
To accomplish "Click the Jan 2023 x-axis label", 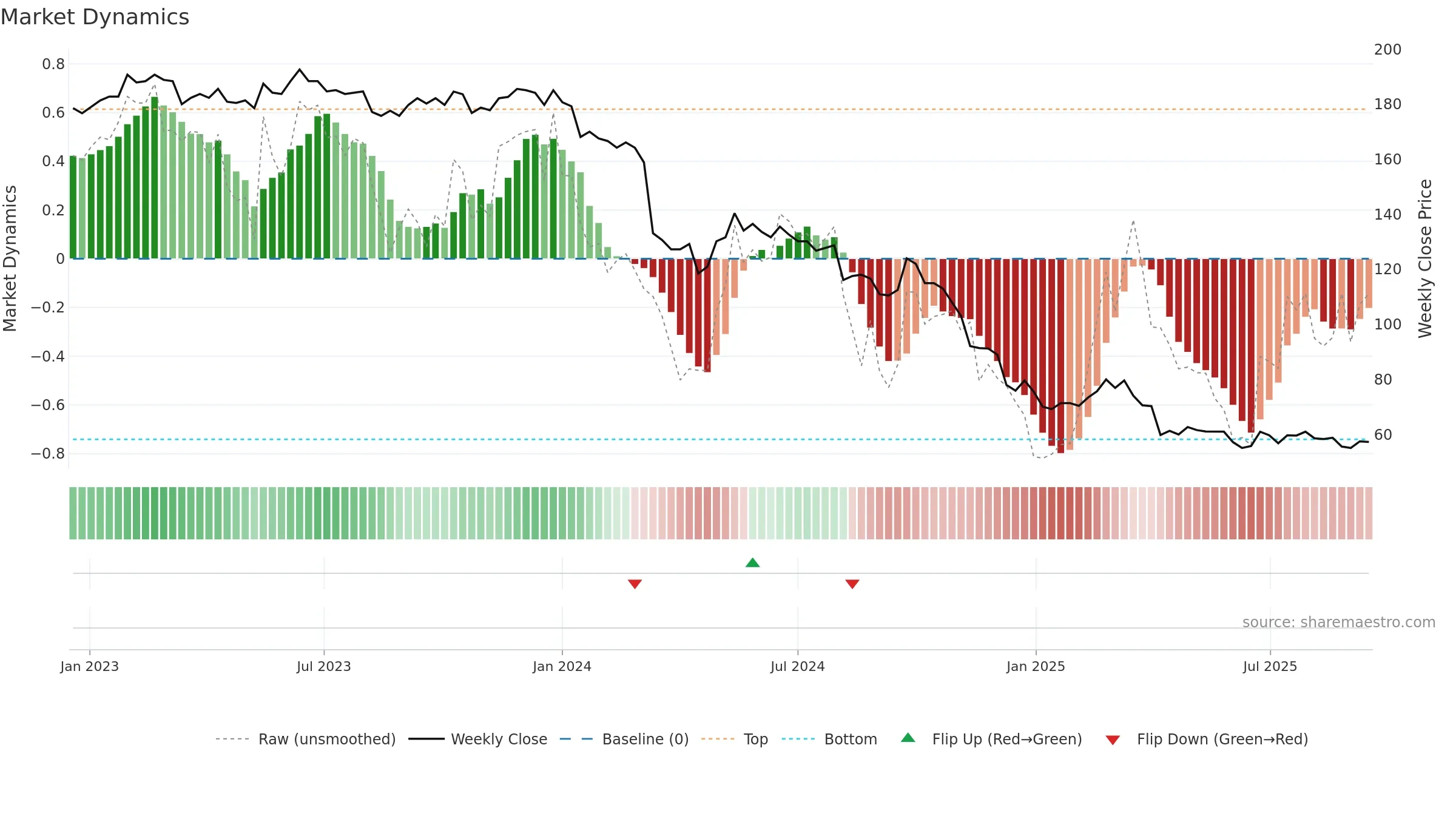I will [89, 666].
